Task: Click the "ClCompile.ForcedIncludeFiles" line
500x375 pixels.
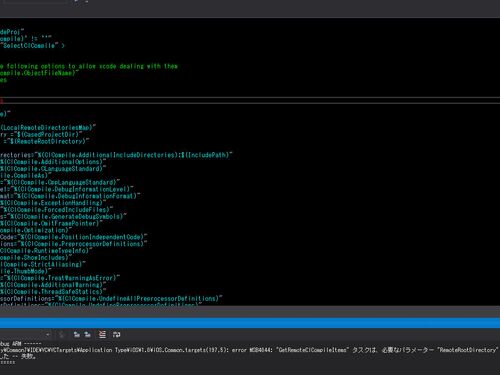Action: pyautogui.click(x=57, y=210)
